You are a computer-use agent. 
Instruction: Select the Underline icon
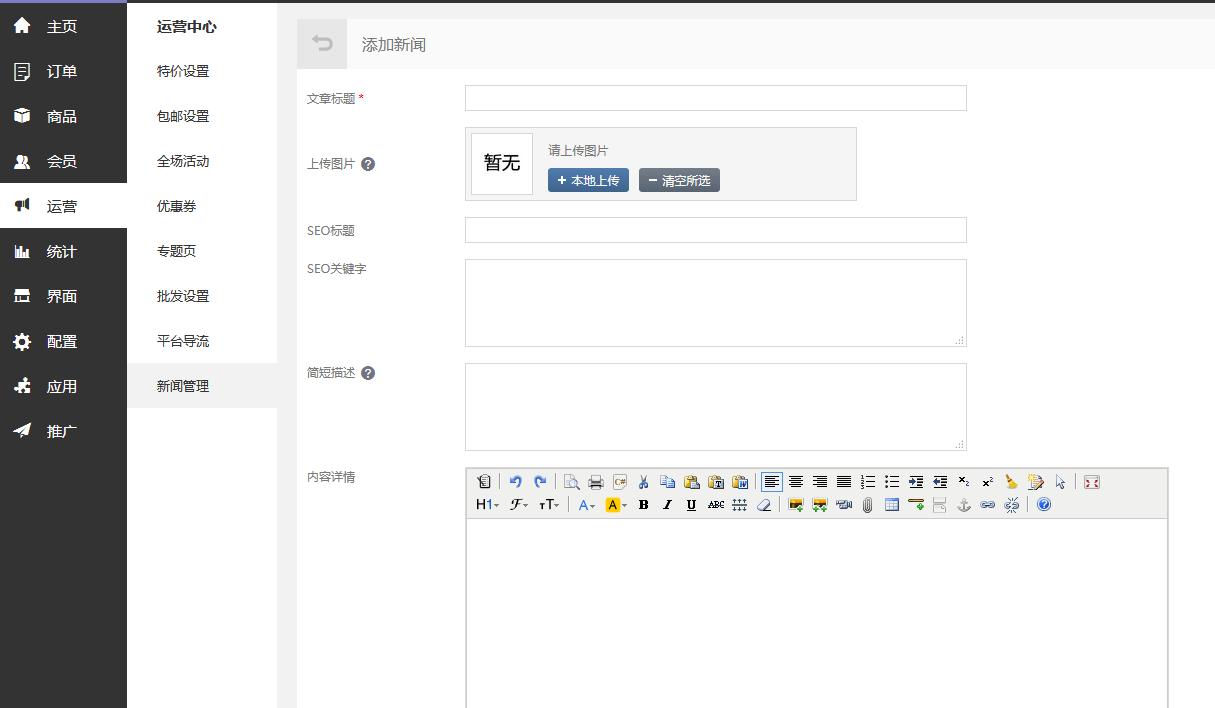point(691,505)
